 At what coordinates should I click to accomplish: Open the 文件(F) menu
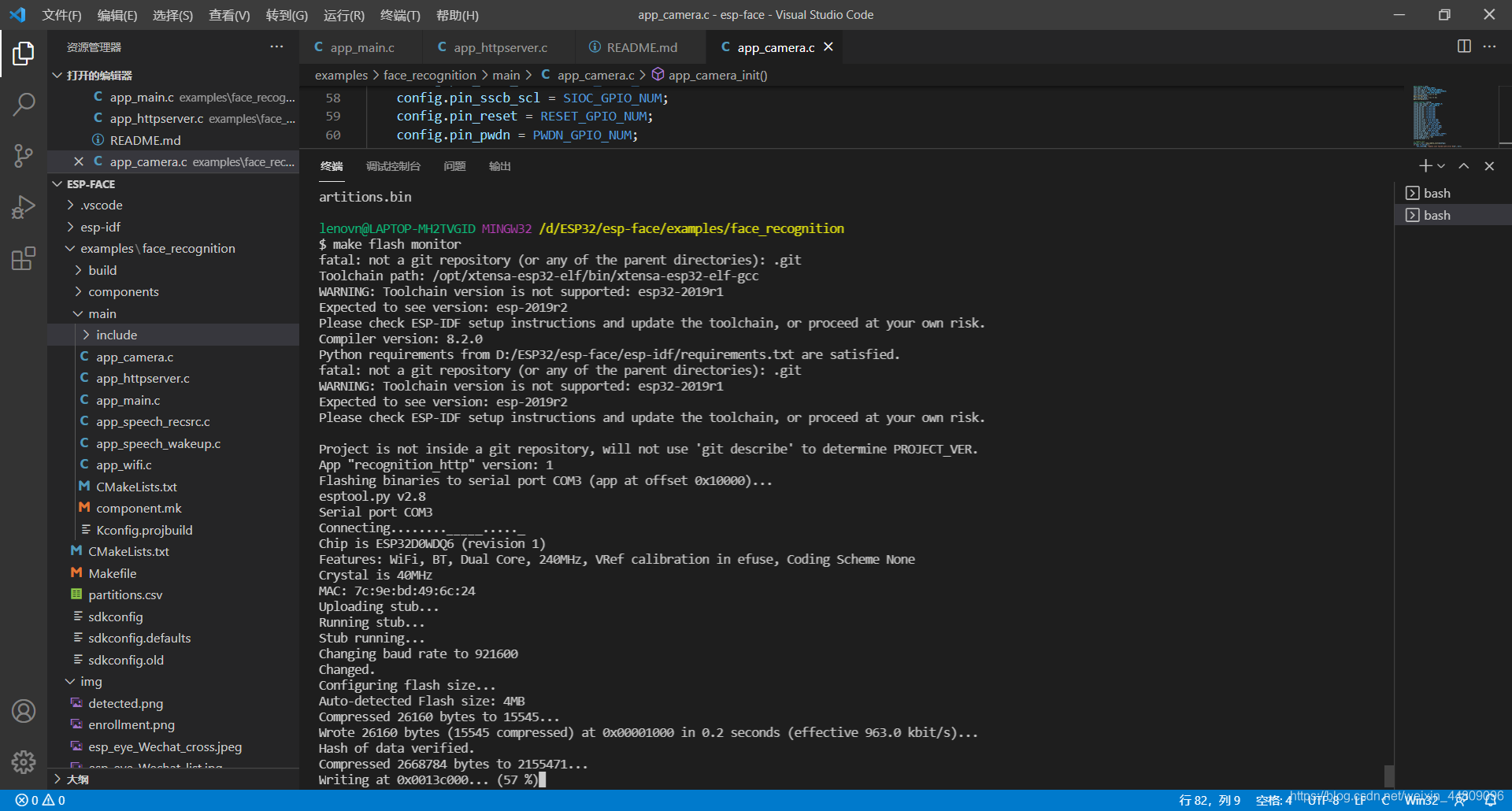(x=61, y=15)
